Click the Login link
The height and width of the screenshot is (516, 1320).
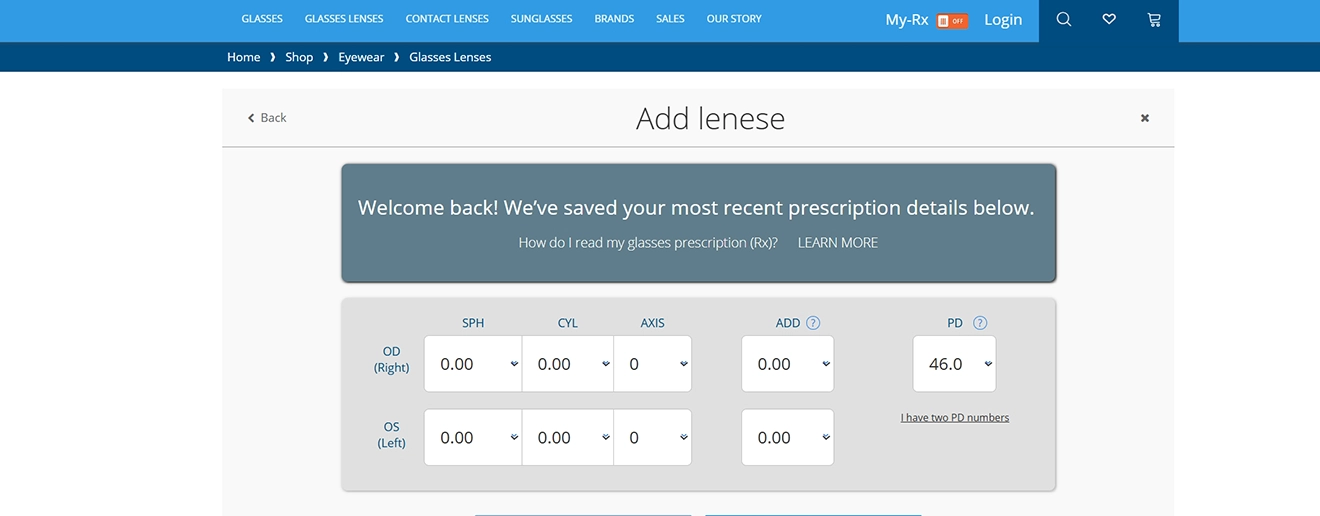[x=1003, y=20]
